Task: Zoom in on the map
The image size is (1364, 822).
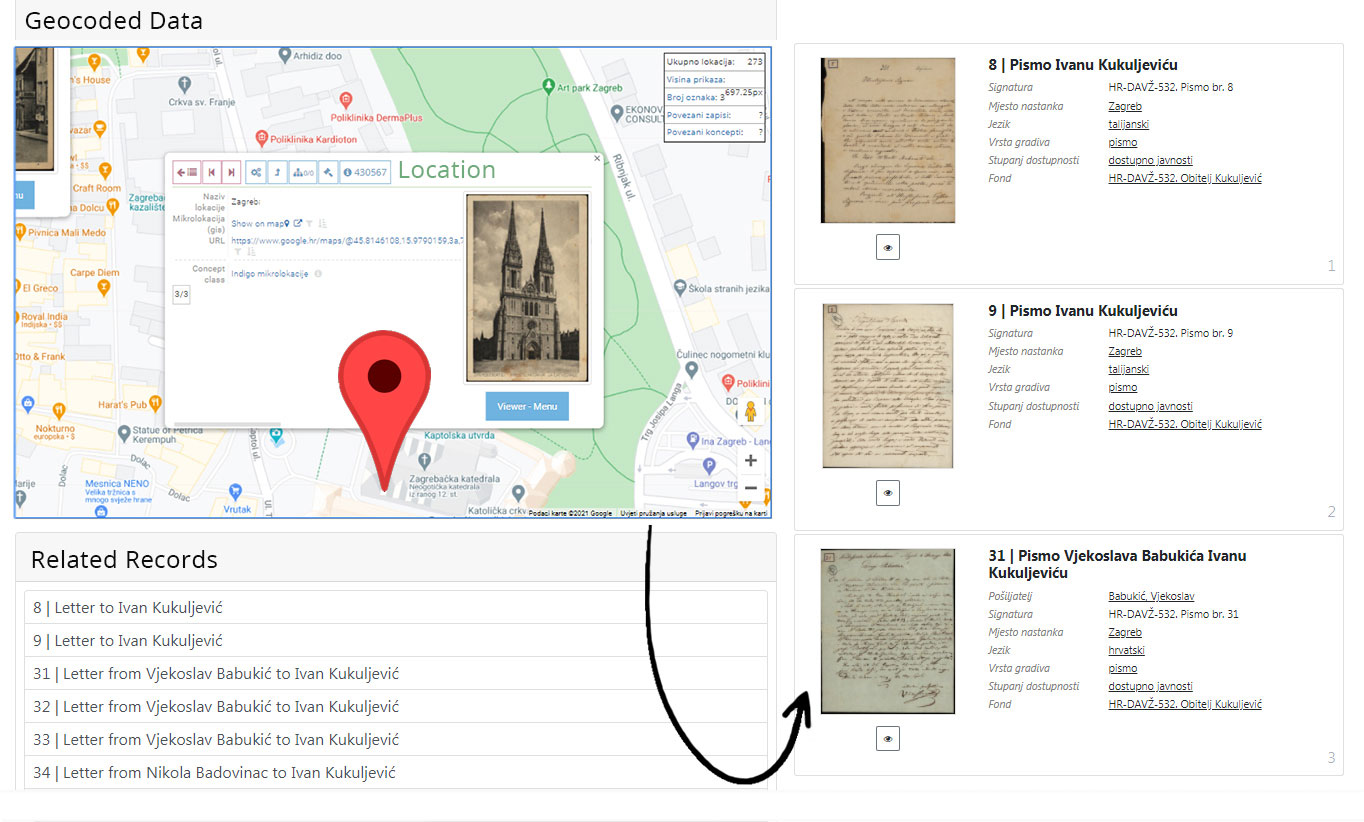Action: tap(751, 461)
